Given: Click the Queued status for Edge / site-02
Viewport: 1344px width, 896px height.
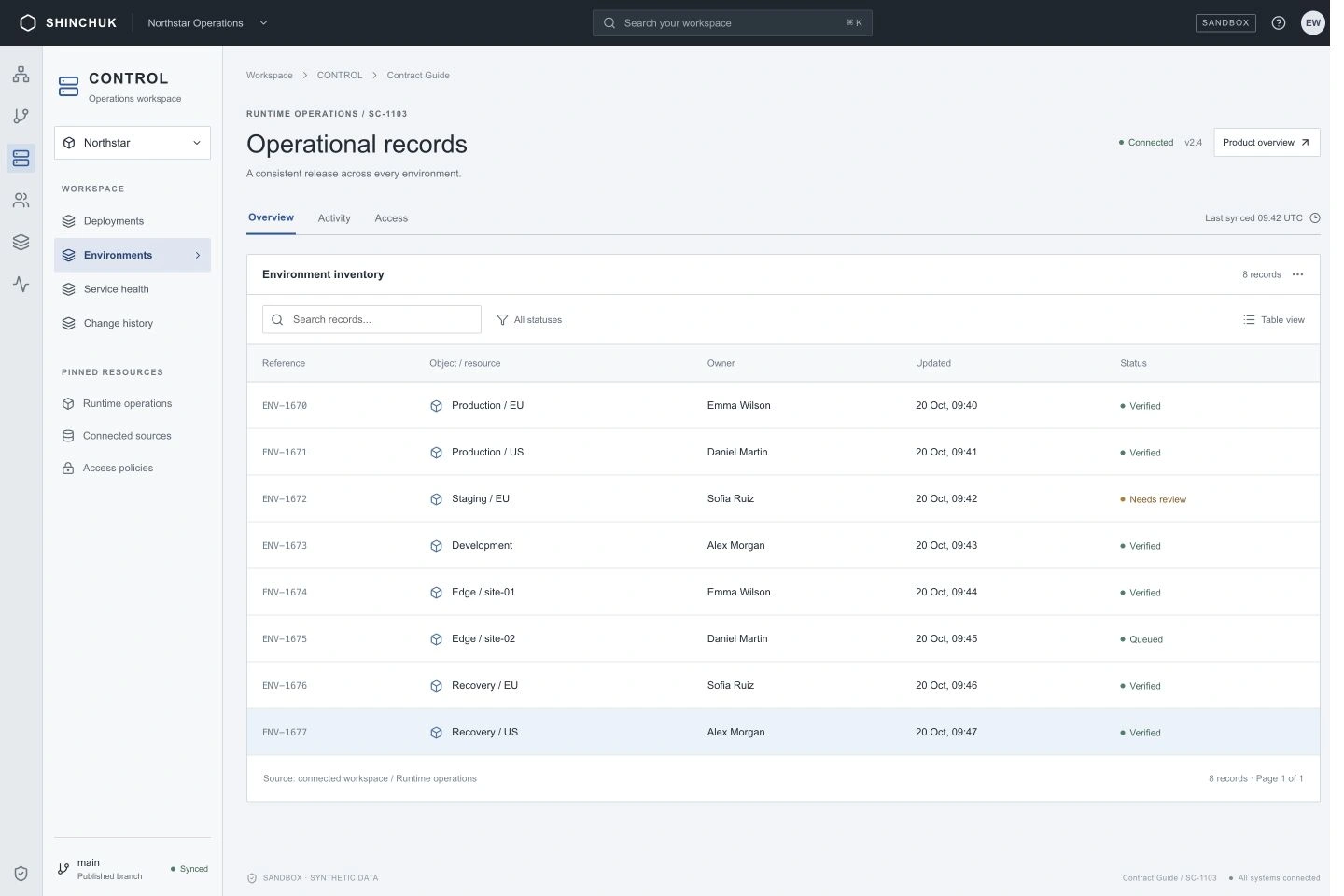Looking at the screenshot, I should tap(1141, 639).
